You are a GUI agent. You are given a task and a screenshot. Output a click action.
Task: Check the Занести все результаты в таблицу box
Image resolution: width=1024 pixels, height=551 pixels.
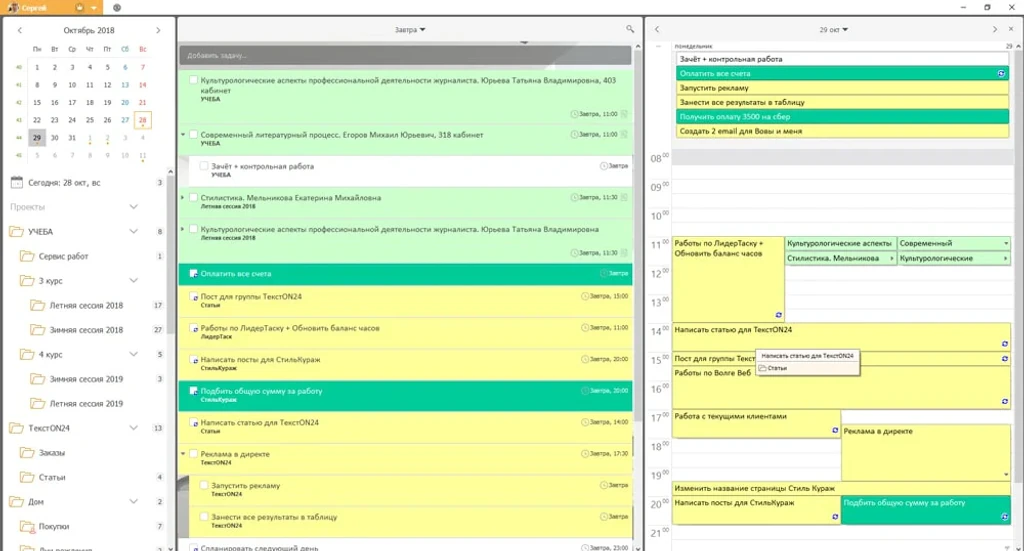coord(204,516)
